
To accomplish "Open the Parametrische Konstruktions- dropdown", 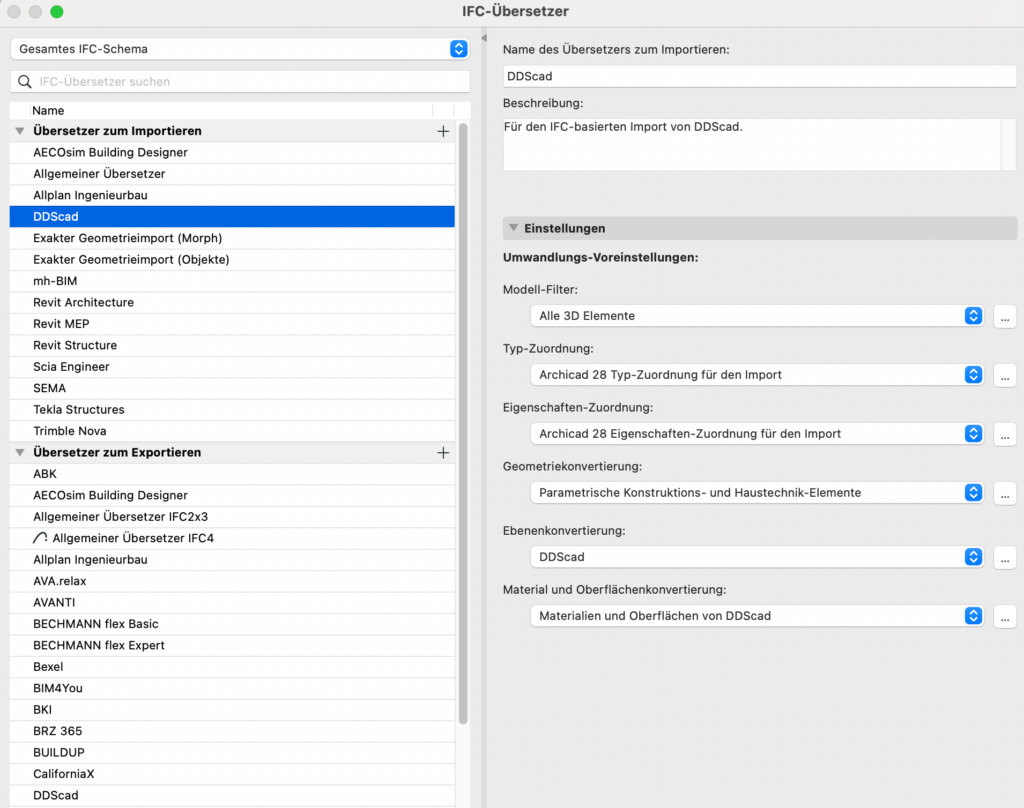I will (756, 493).
